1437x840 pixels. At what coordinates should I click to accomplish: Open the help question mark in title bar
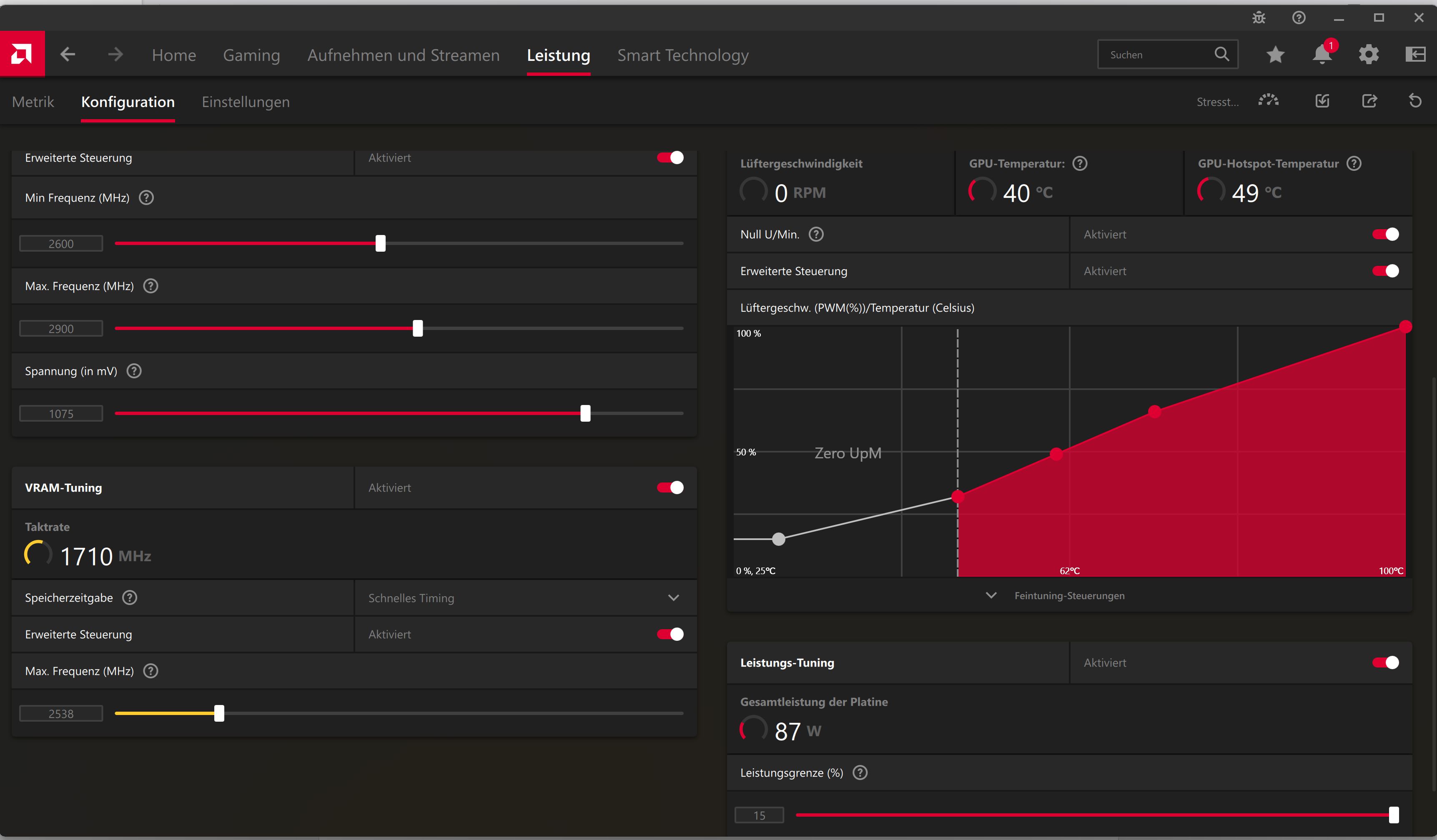click(1299, 17)
